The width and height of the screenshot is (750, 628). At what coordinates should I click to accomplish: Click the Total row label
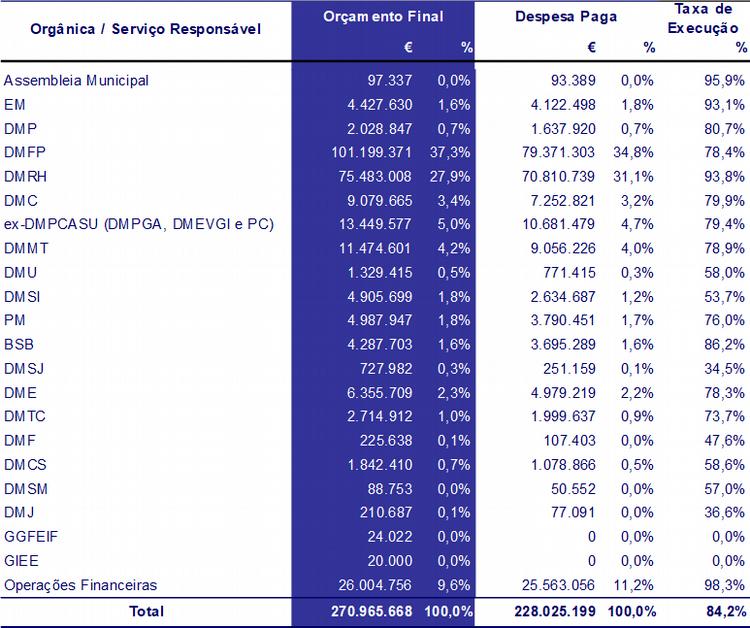pyautogui.click(x=146, y=610)
